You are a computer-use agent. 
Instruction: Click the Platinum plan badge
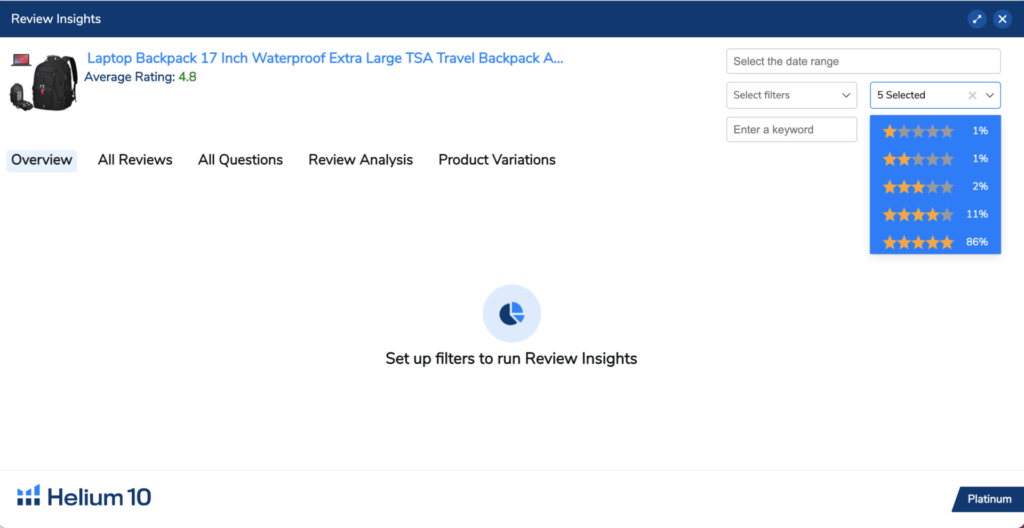tap(988, 499)
